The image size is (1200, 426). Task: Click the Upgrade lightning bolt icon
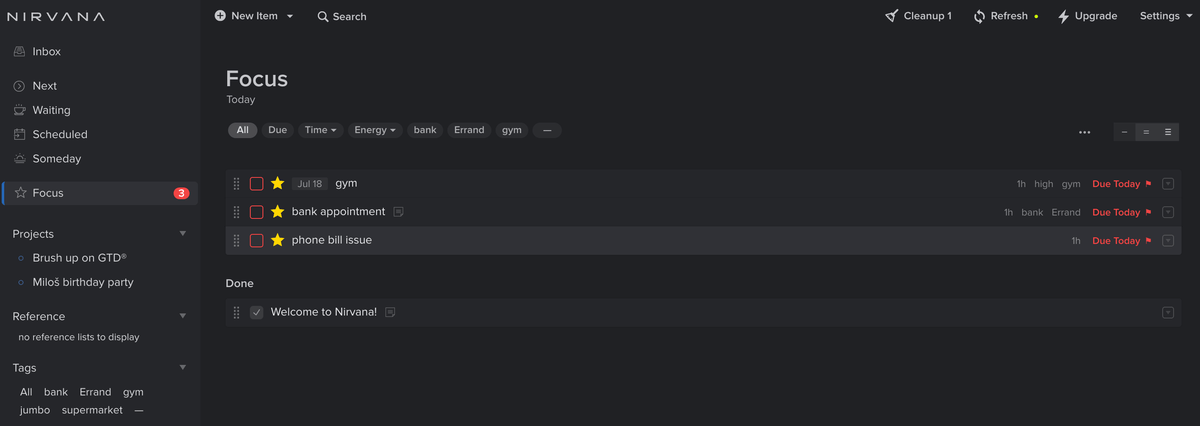pyautogui.click(x=1063, y=17)
